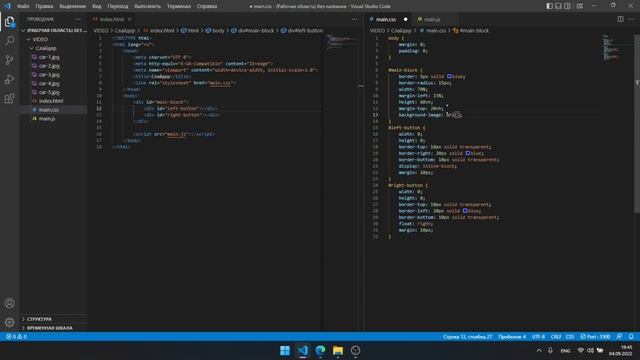Click blue swatch on border-left line

pyautogui.click(x=465, y=211)
